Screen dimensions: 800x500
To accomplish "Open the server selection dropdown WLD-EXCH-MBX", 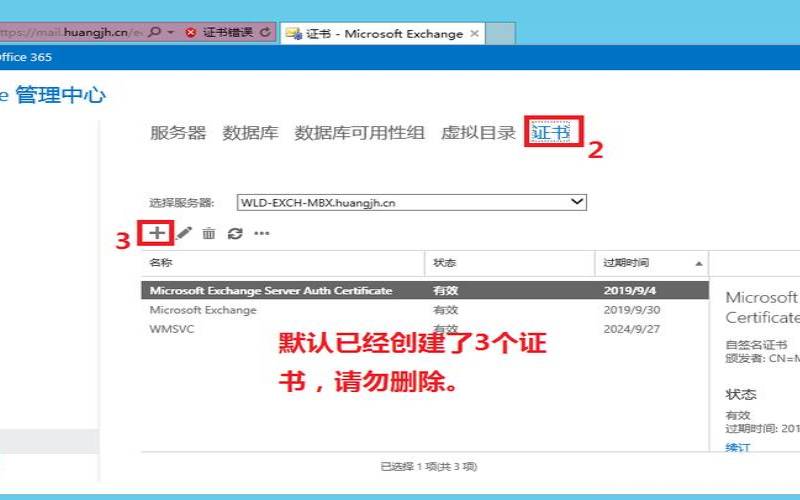I will 412,203.
